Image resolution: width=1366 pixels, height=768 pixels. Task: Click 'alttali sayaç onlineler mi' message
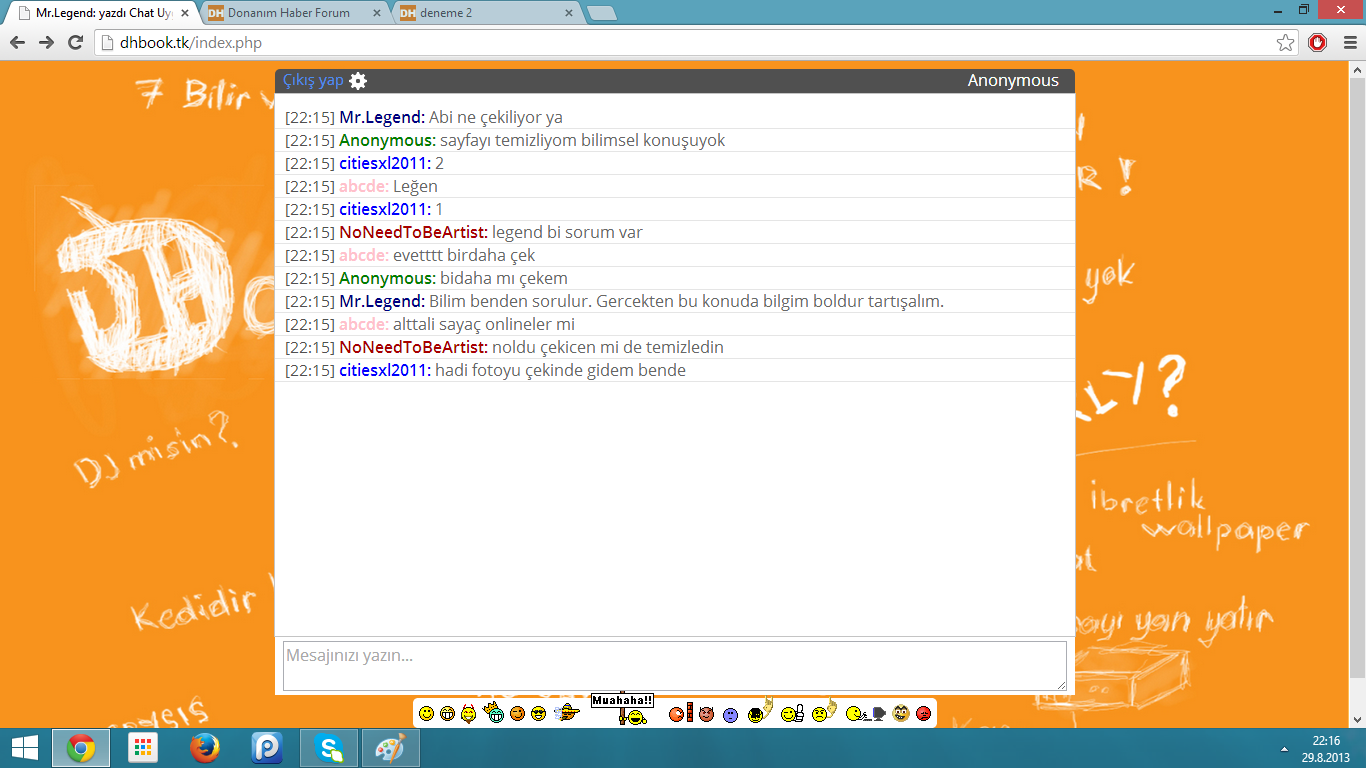tap(484, 324)
